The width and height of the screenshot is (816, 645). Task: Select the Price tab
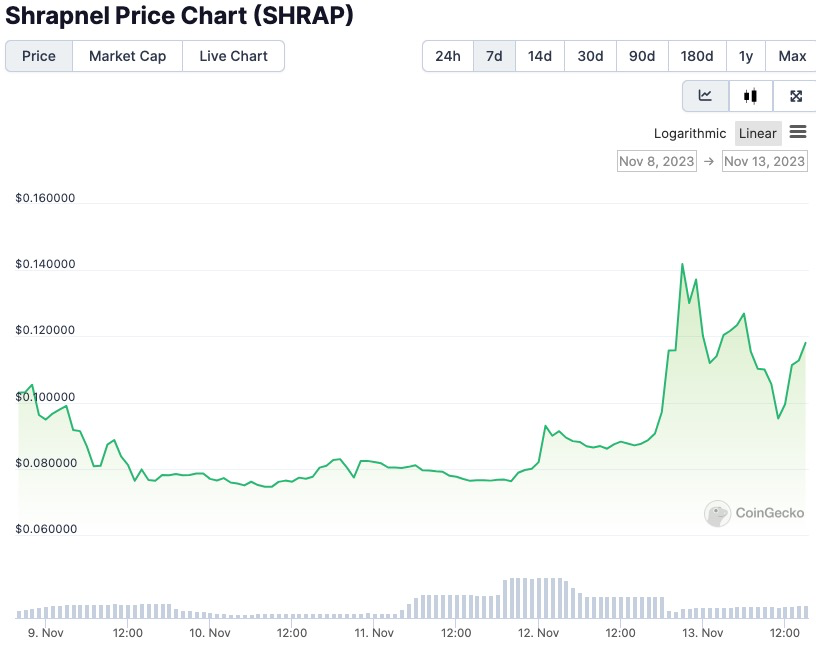pos(39,56)
